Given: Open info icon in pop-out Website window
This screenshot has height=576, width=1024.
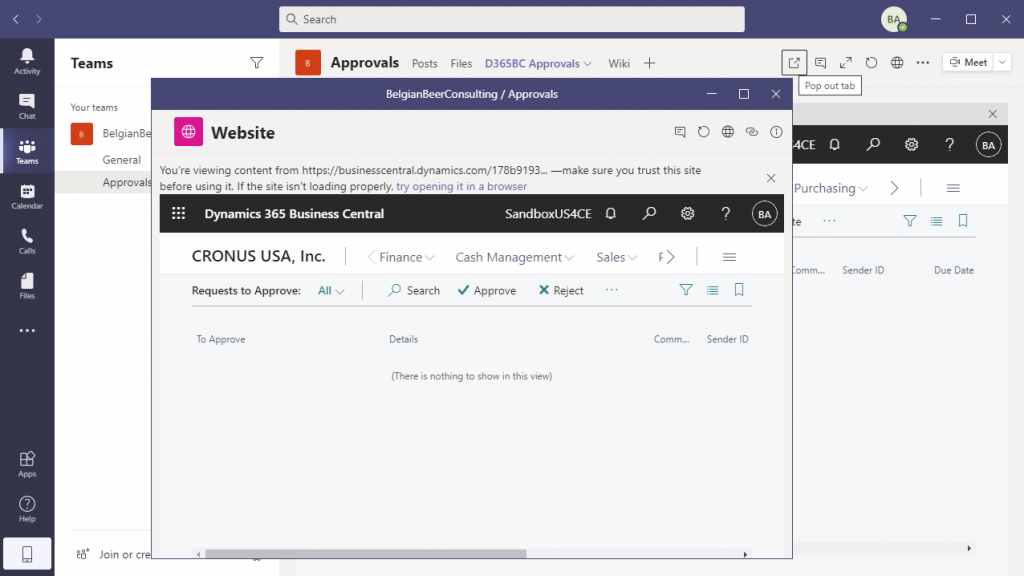Looking at the screenshot, I should (x=776, y=132).
